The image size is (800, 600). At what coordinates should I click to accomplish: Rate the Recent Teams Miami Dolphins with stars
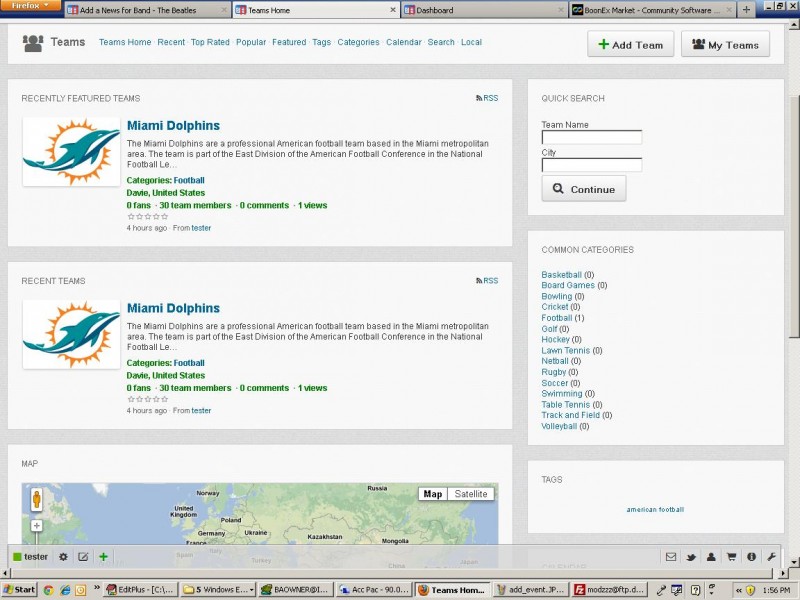coord(147,399)
